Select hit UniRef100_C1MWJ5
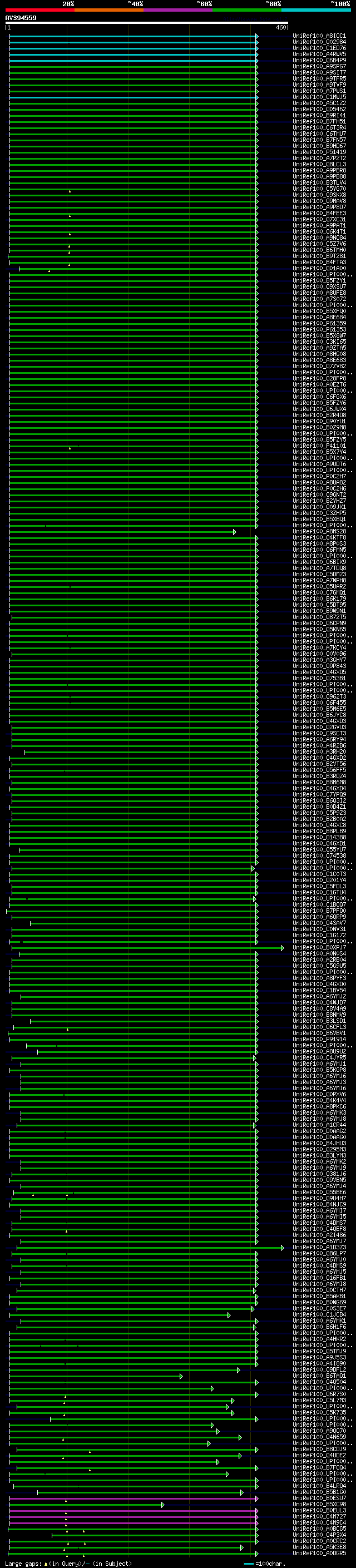Image resolution: width=356 pixels, height=1568 pixels. coord(319,97)
